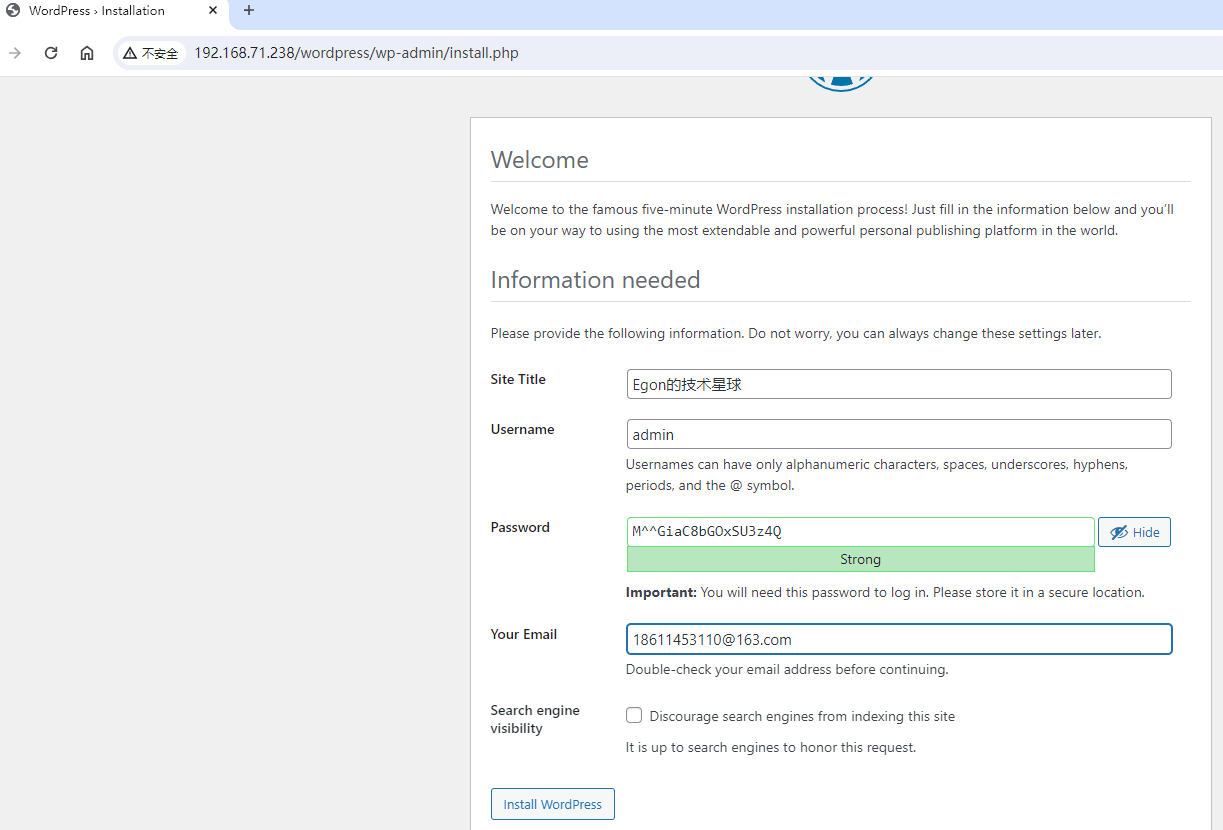Click the Your Email input box
Viewport: 1223px width, 830px height.
coord(898,639)
